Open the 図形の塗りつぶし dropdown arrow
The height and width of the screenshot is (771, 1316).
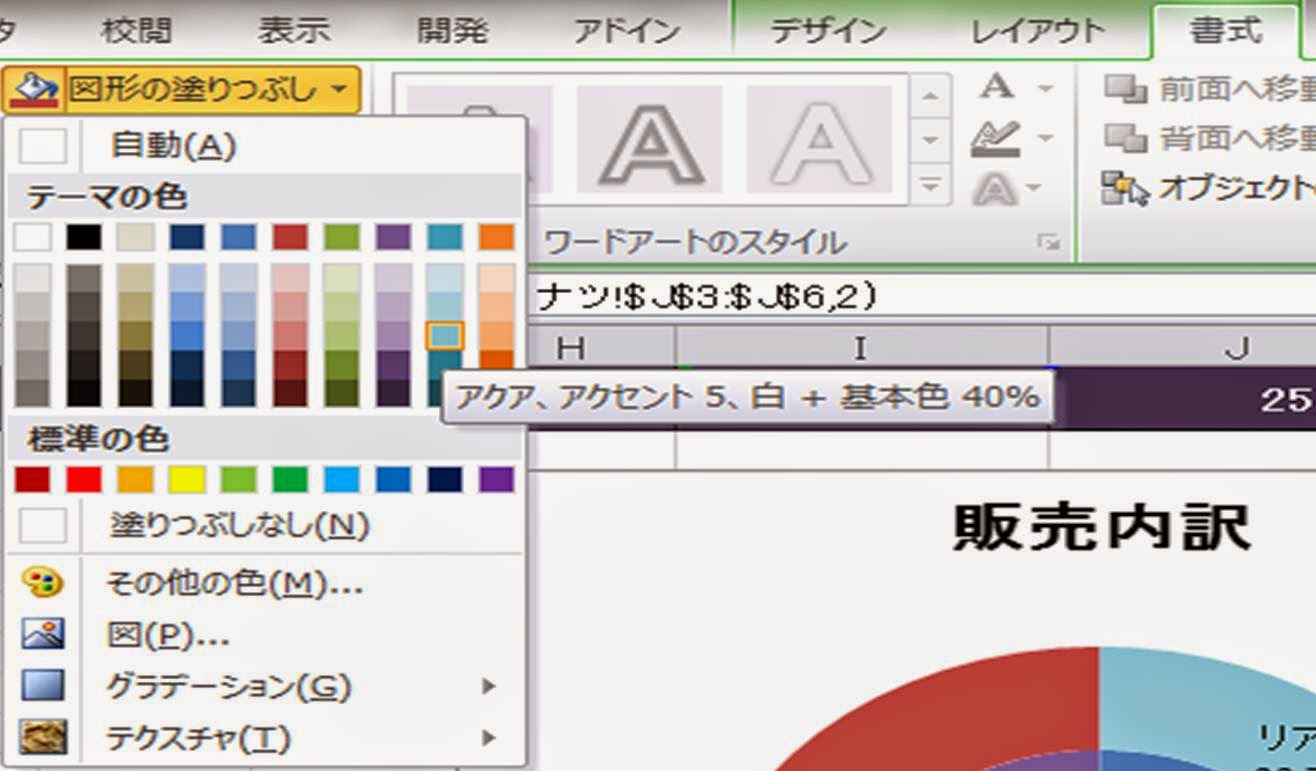tap(341, 91)
